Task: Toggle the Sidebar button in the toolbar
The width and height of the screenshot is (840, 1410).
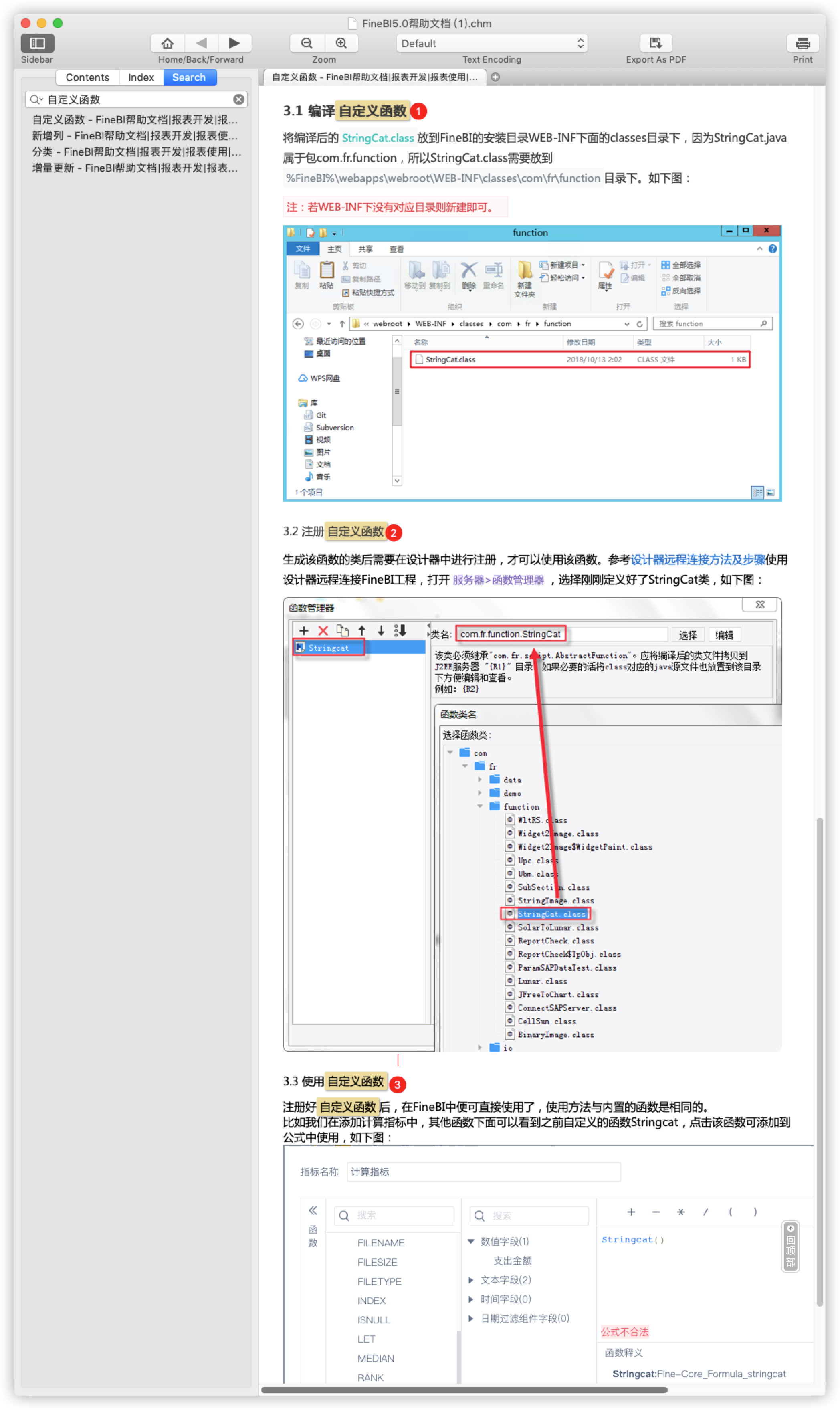Action: pyautogui.click(x=37, y=43)
